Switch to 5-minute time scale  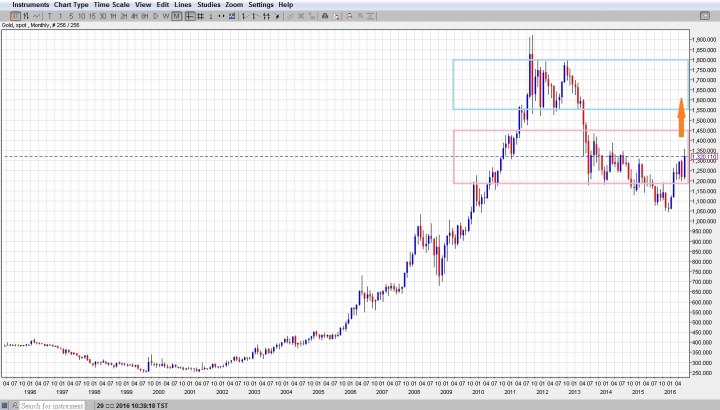tap(71, 16)
